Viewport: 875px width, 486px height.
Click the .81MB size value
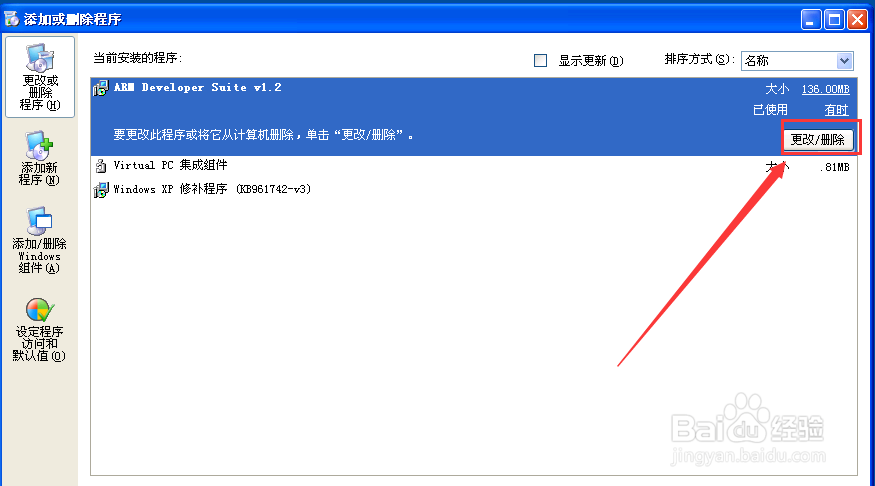(834, 167)
